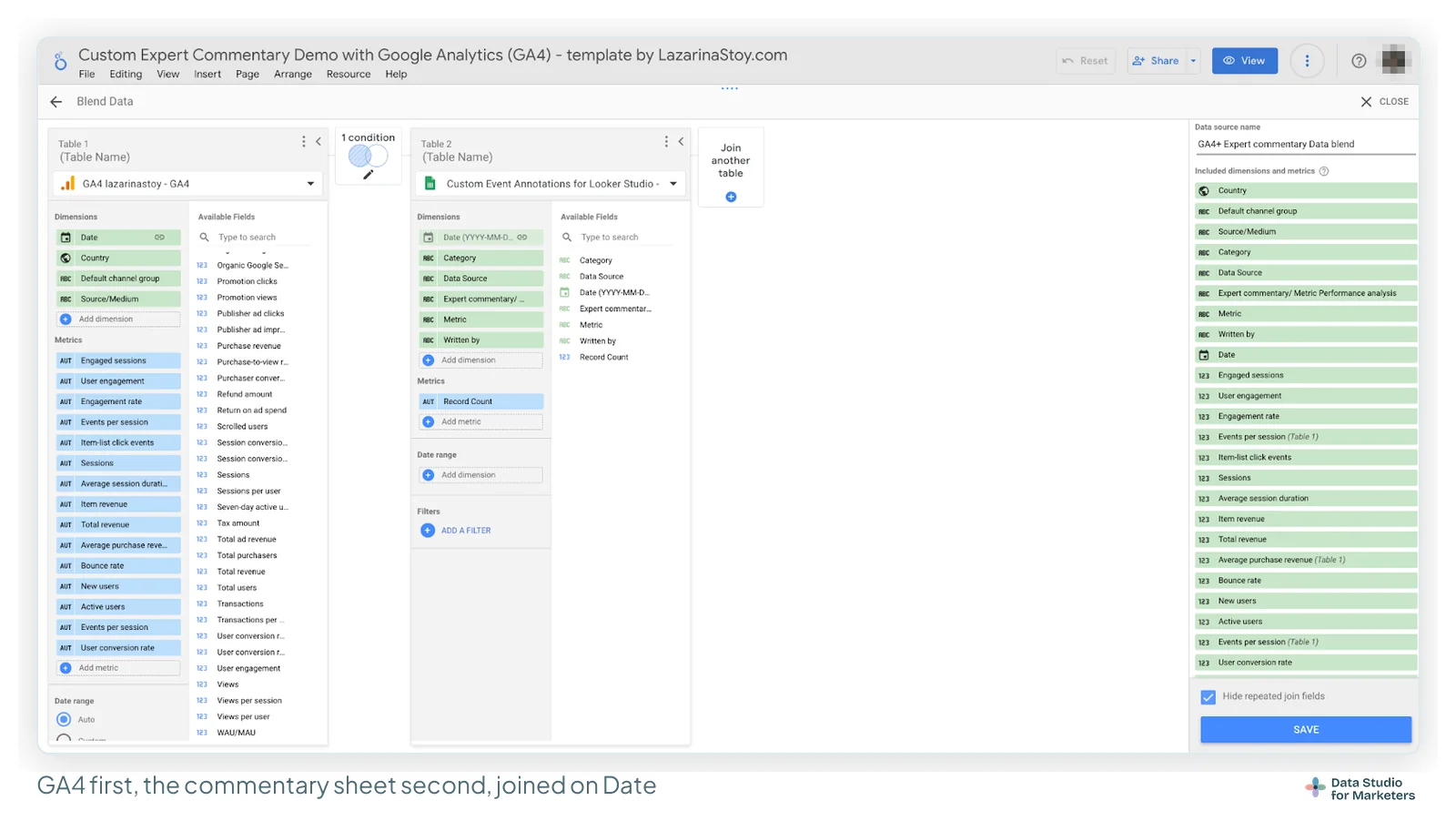Select Written by in Table 2 available fields

(x=598, y=341)
